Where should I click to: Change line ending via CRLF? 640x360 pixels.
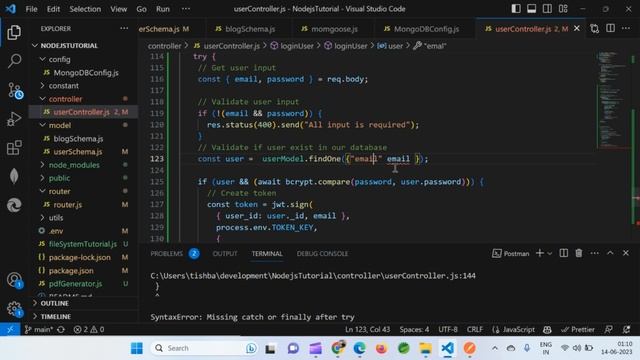(474, 329)
